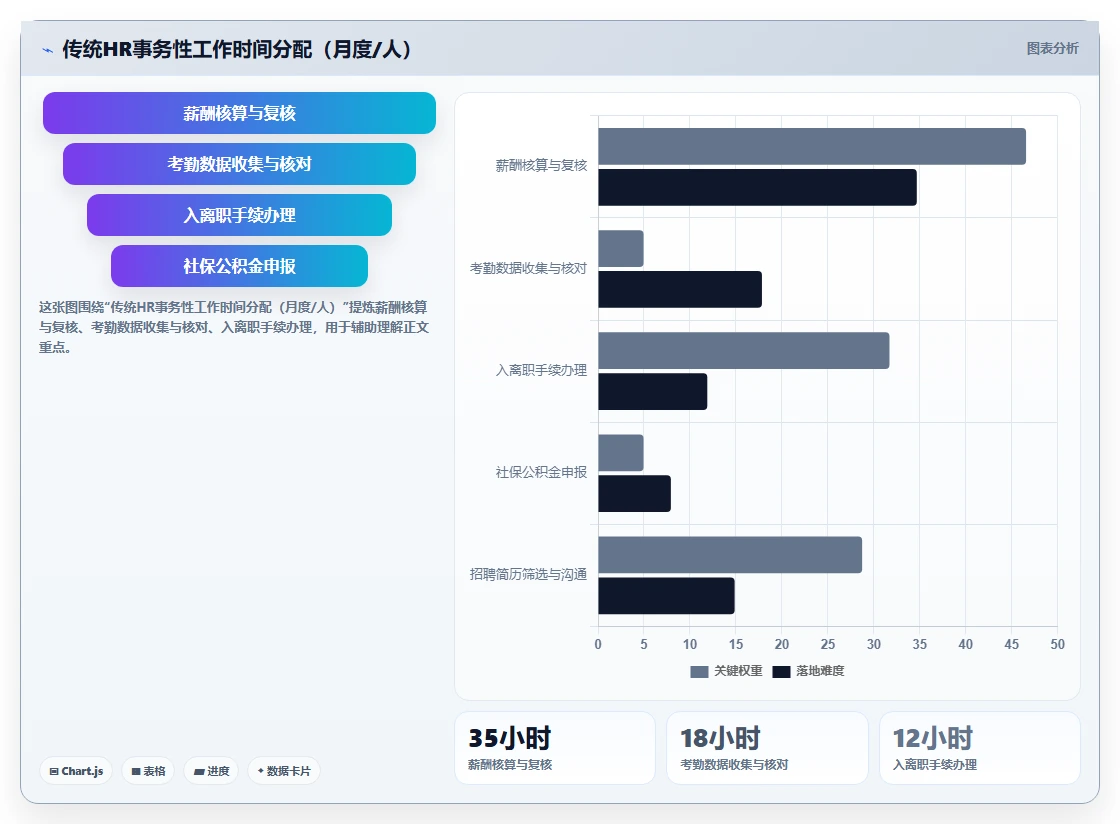
Task: Click the description paragraph starting 这张图围绕
Action: (x=234, y=327)
